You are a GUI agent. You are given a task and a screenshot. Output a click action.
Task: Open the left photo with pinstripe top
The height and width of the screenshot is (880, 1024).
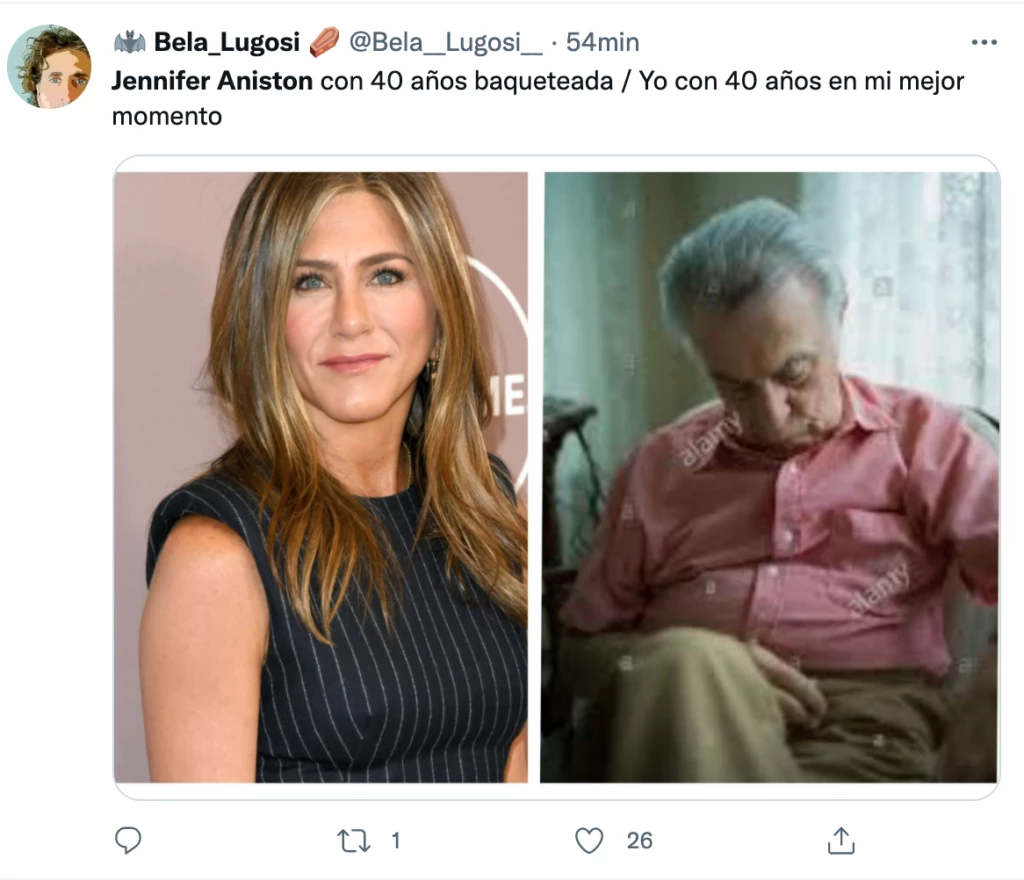coord(320,477)
